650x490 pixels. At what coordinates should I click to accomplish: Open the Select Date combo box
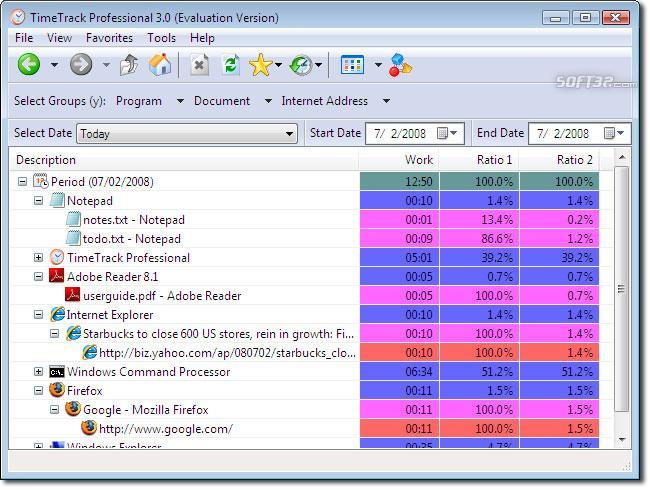[187, 133]
